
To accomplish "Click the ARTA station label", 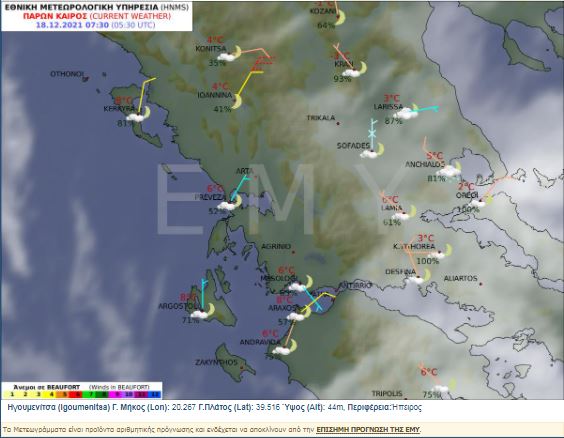I will point(245,171).
